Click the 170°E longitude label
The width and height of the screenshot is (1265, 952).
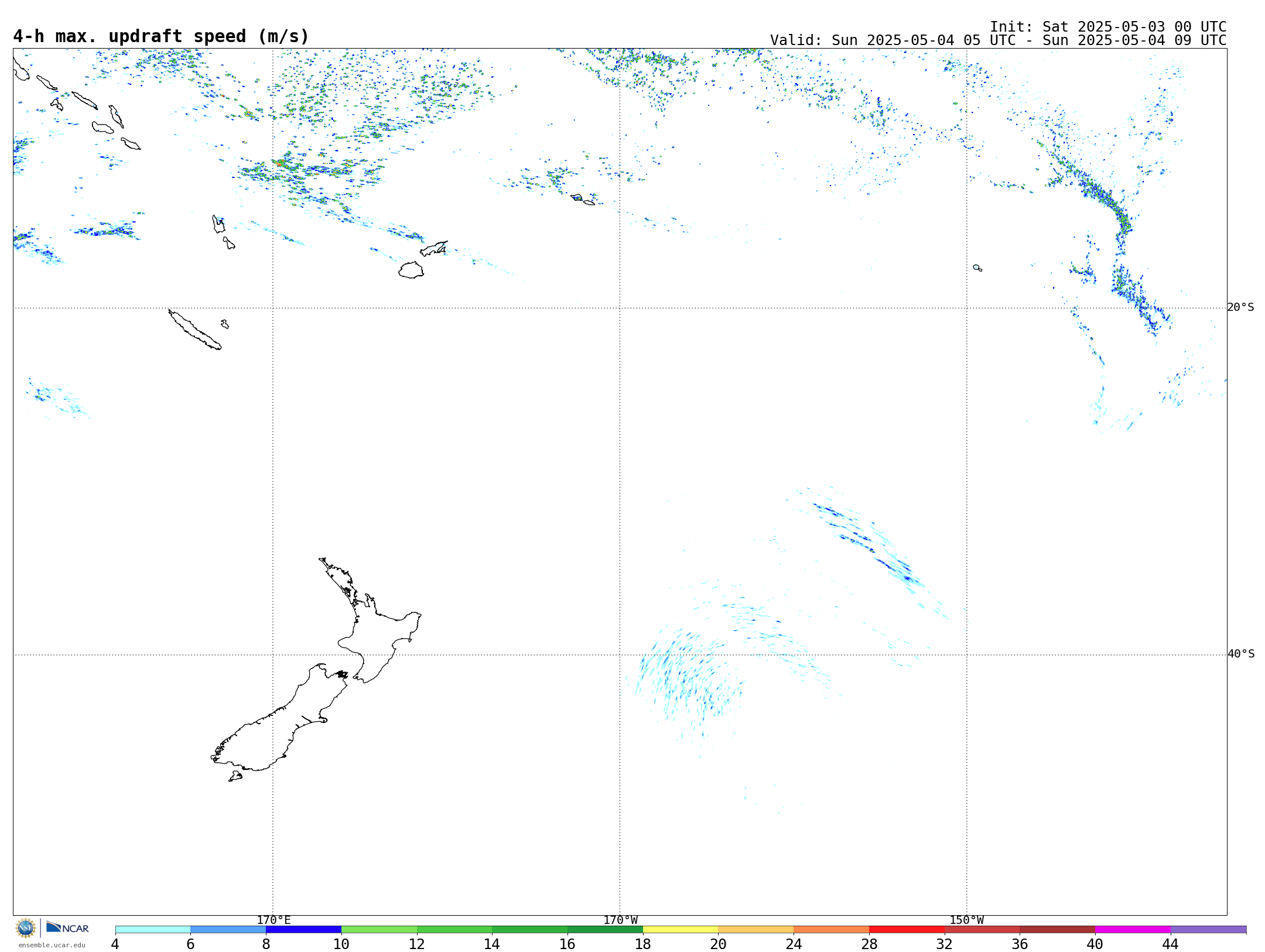[273, 920]
